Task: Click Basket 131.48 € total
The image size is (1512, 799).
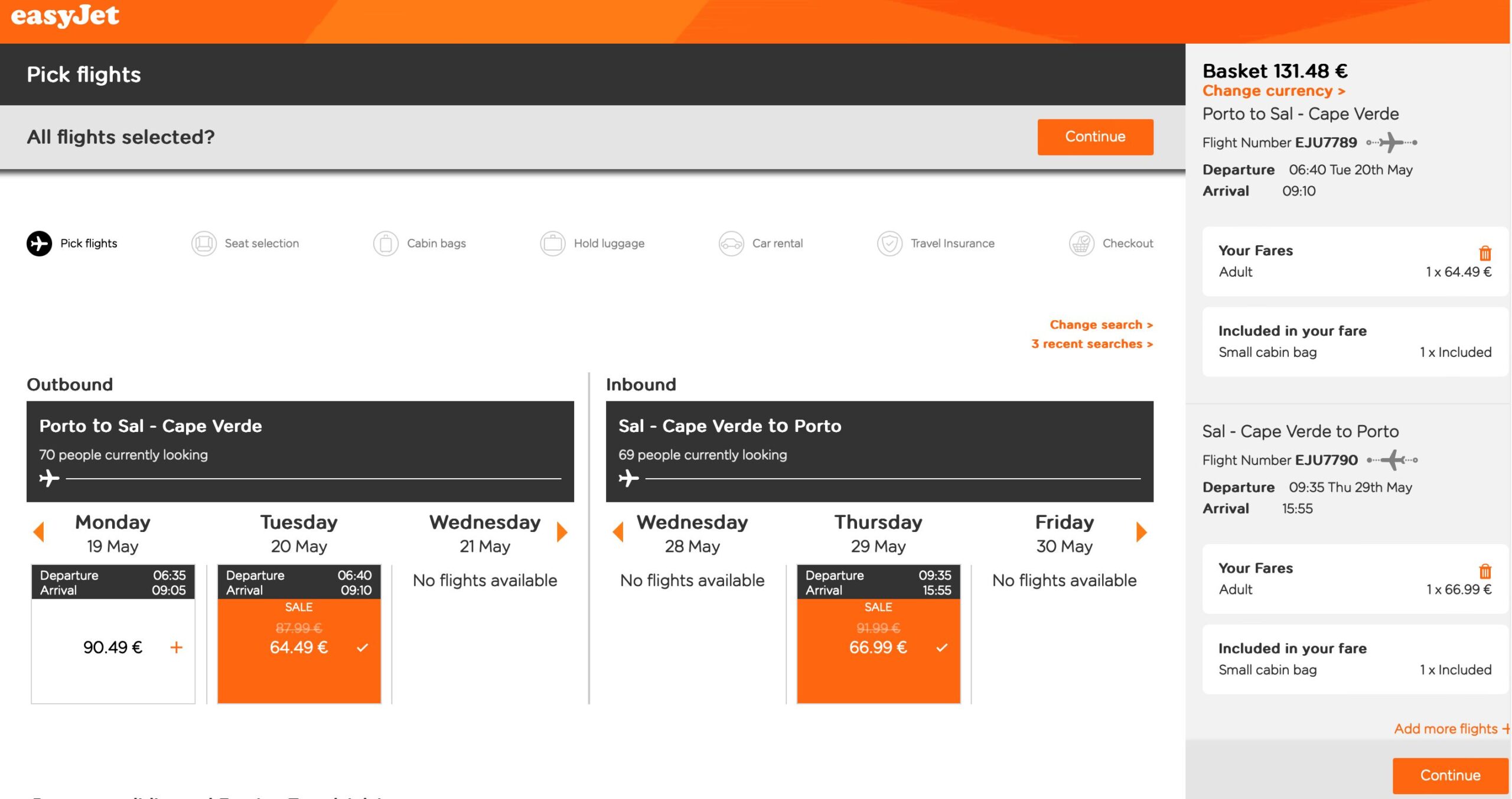Action: 1275,71
